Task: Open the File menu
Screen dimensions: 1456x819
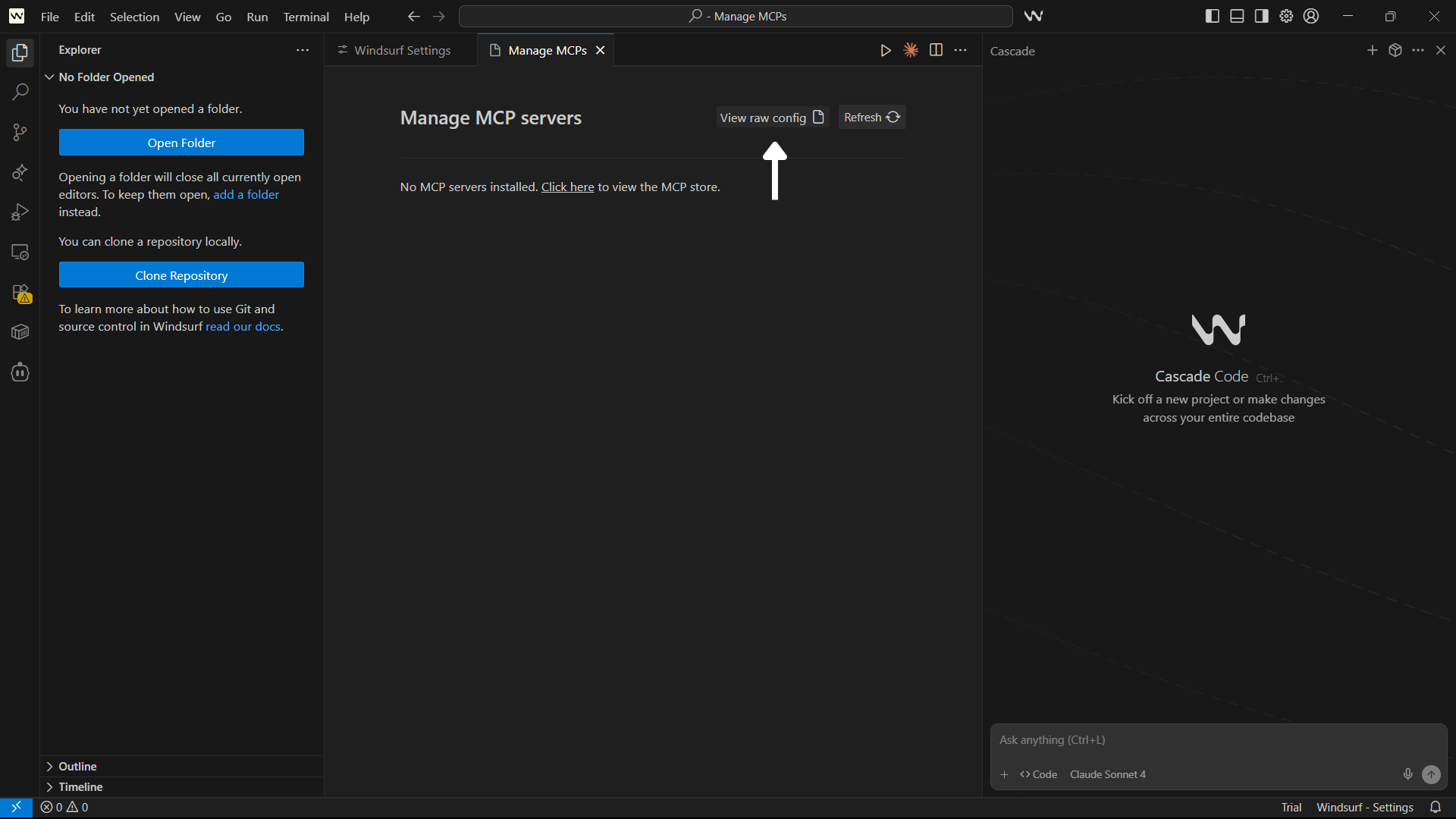Action: [50, 17]
